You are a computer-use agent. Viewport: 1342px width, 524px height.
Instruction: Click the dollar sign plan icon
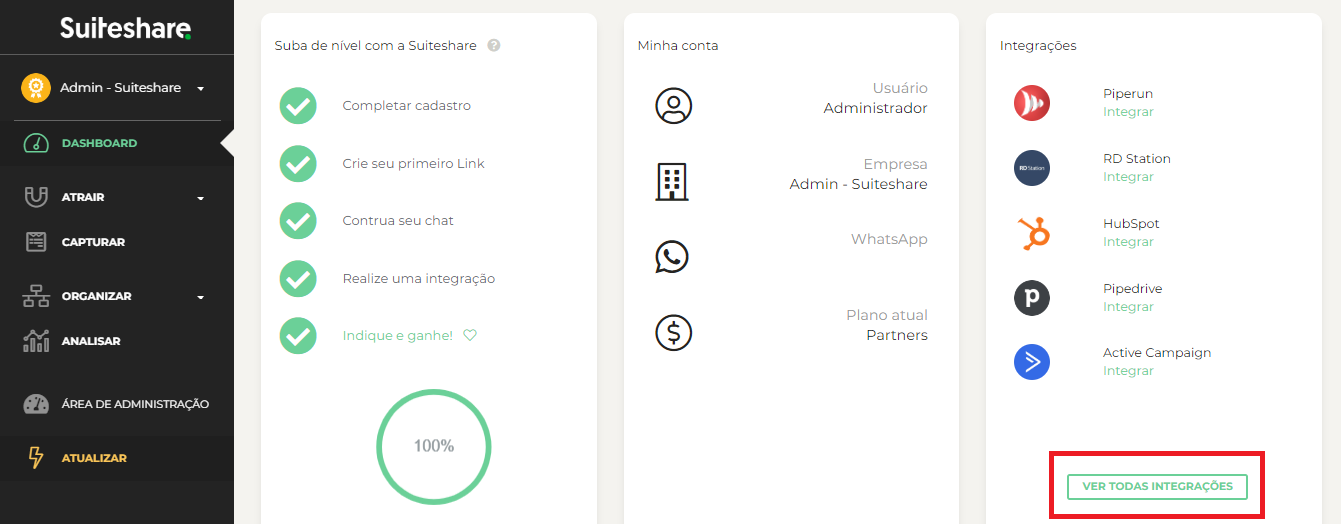point(673,332)
